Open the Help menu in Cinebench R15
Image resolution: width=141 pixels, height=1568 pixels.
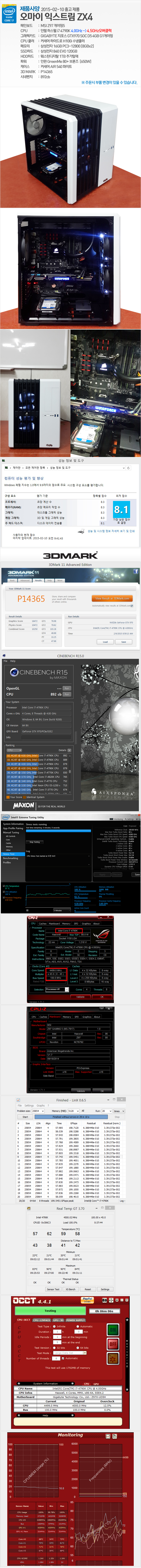tap(13, 661)
